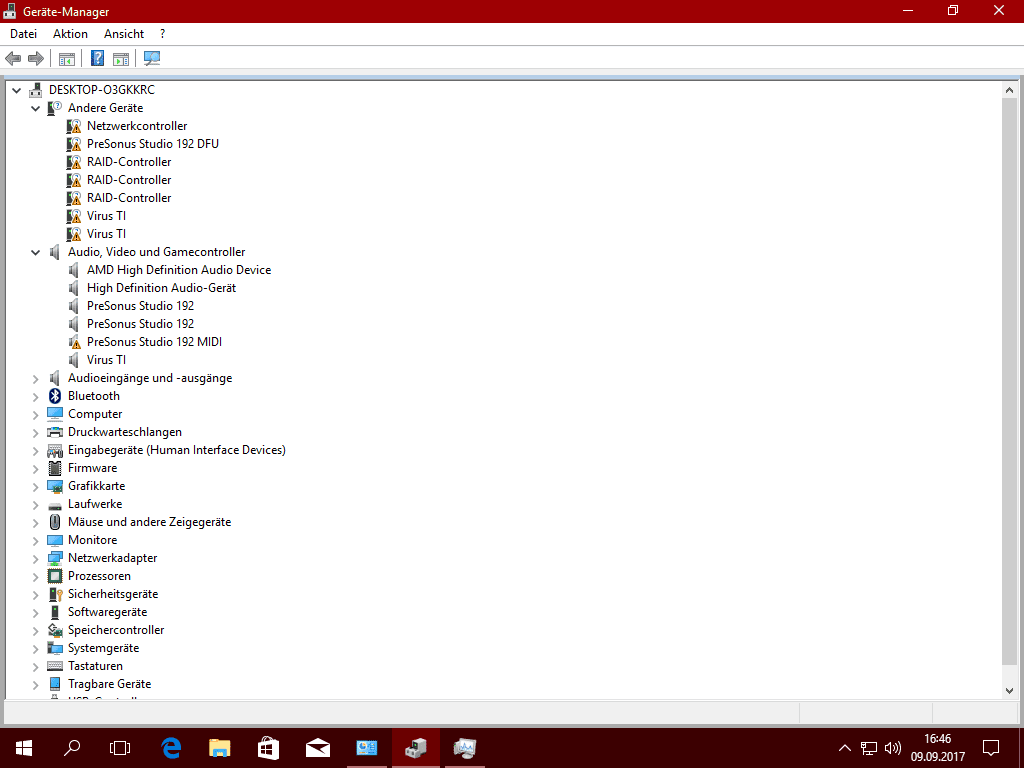1024x768 pixels.
Task: Click the Firmware chip icon
Action: [55, 468]
